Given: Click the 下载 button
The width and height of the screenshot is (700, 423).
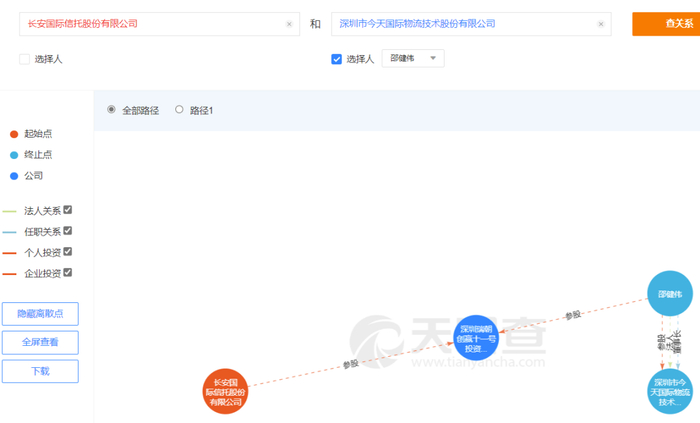Looking at the screenshot, I should (x=40, y=371).
